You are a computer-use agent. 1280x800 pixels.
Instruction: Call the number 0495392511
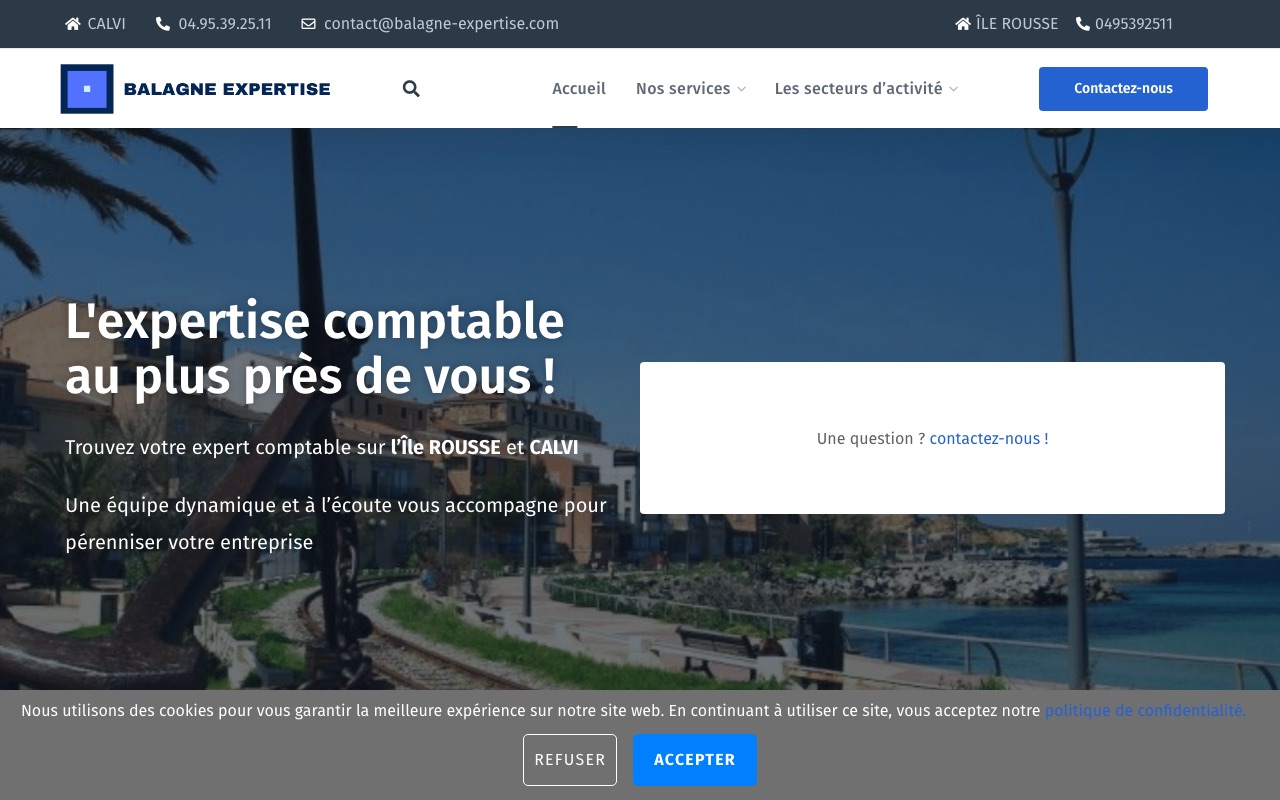coord(1134,24)
